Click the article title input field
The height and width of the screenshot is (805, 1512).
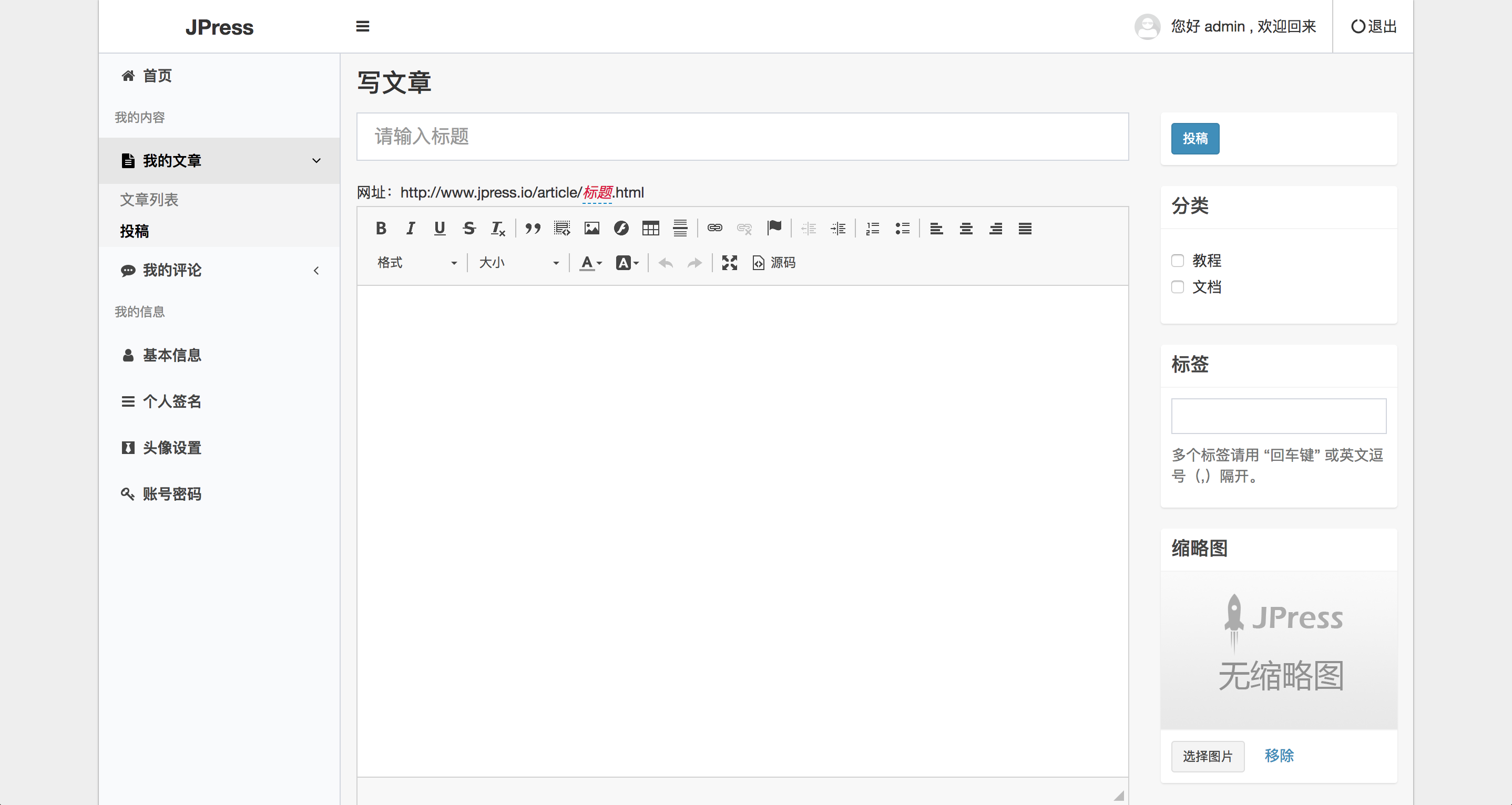click(742, 137)
